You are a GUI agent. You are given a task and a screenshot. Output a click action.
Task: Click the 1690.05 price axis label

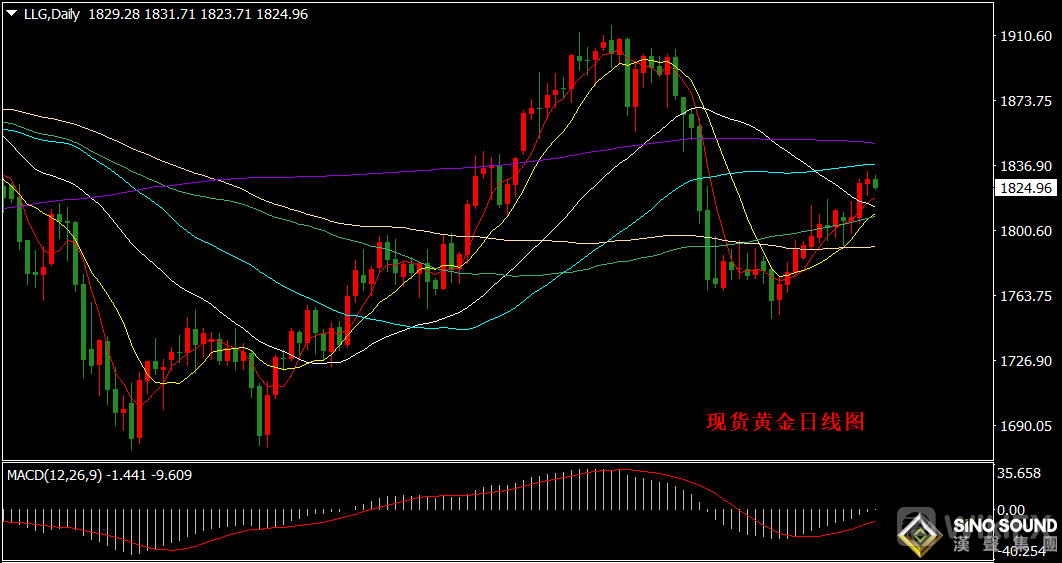(x=1024, y=426)
